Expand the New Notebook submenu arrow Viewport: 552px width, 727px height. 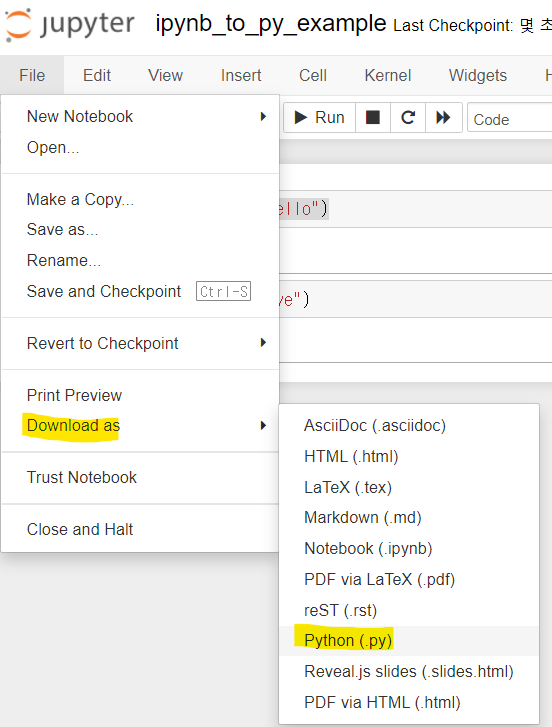263,116
